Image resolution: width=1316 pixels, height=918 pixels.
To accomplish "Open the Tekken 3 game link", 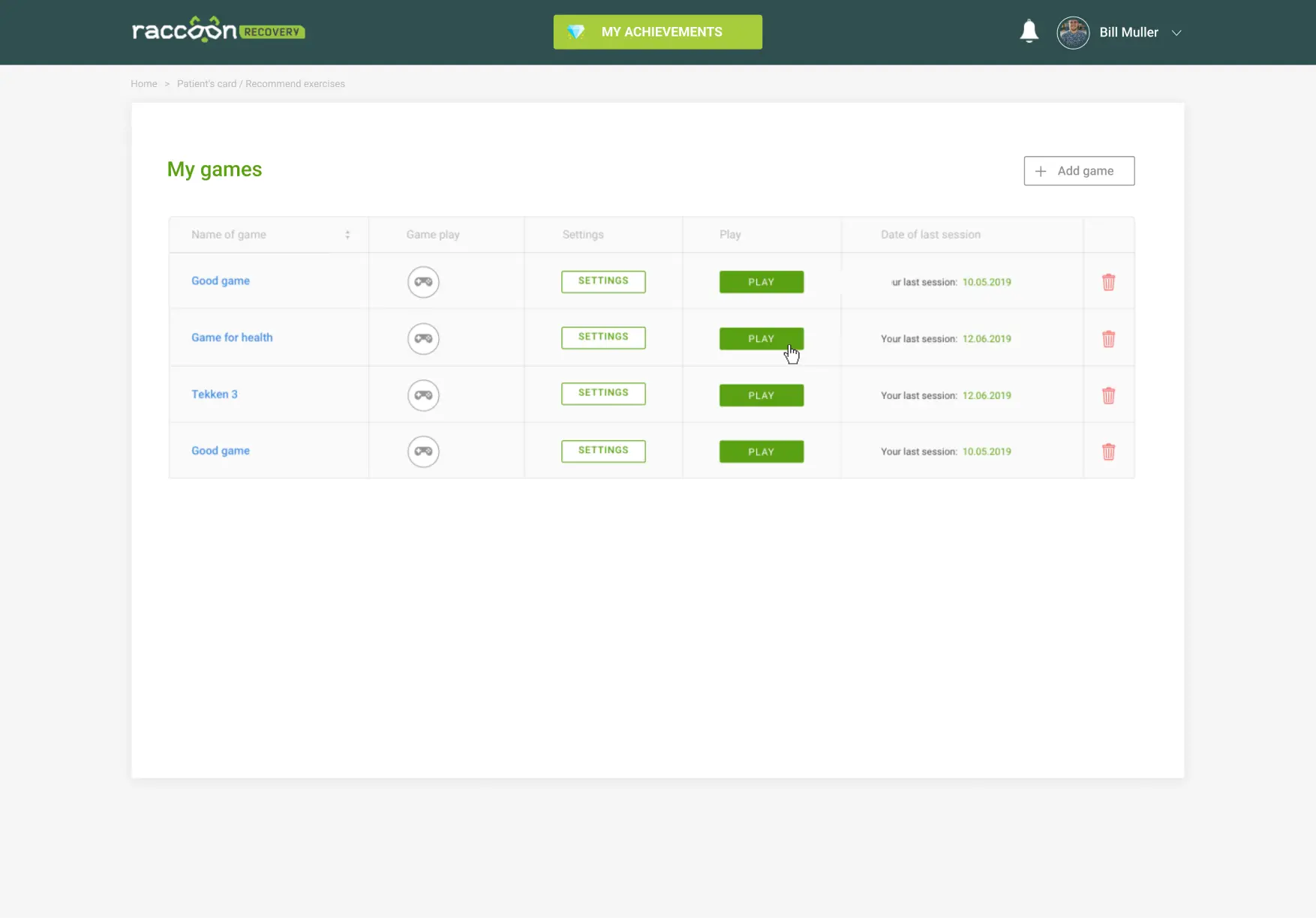I will [x=214, y=394].
